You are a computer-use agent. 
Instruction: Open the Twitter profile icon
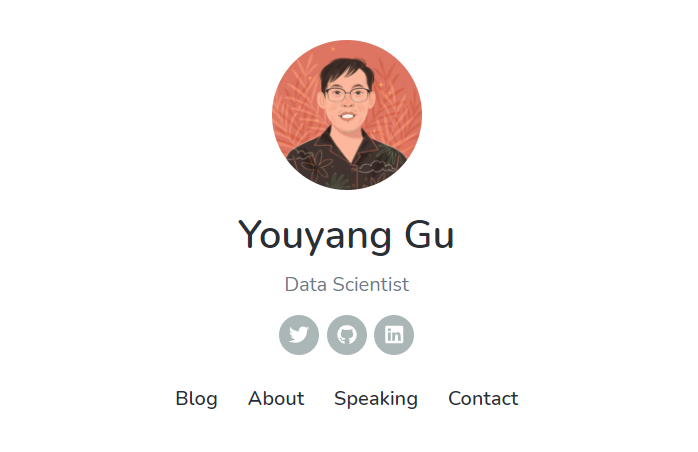299,335
